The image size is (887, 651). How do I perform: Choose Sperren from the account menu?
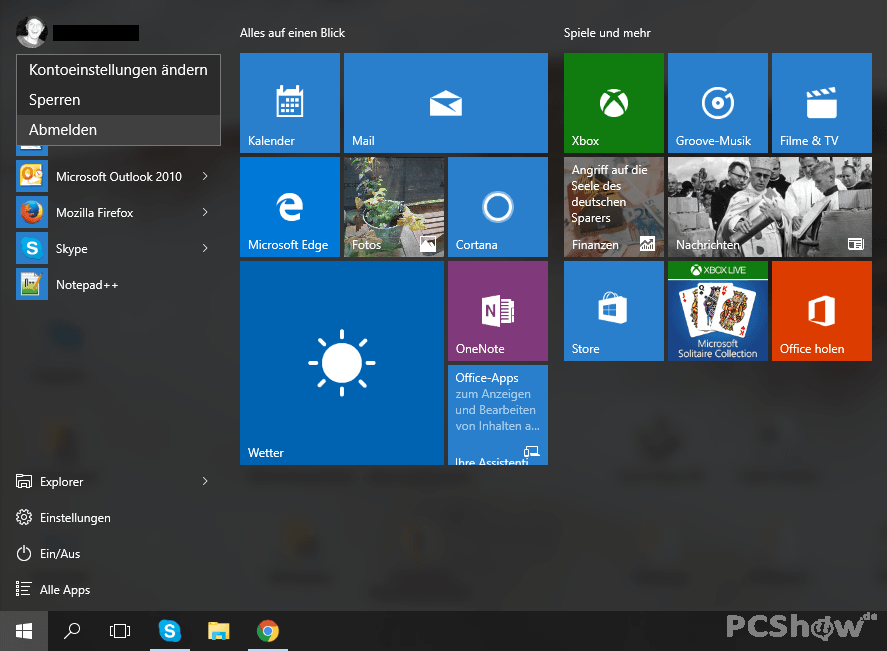[118, 100]
